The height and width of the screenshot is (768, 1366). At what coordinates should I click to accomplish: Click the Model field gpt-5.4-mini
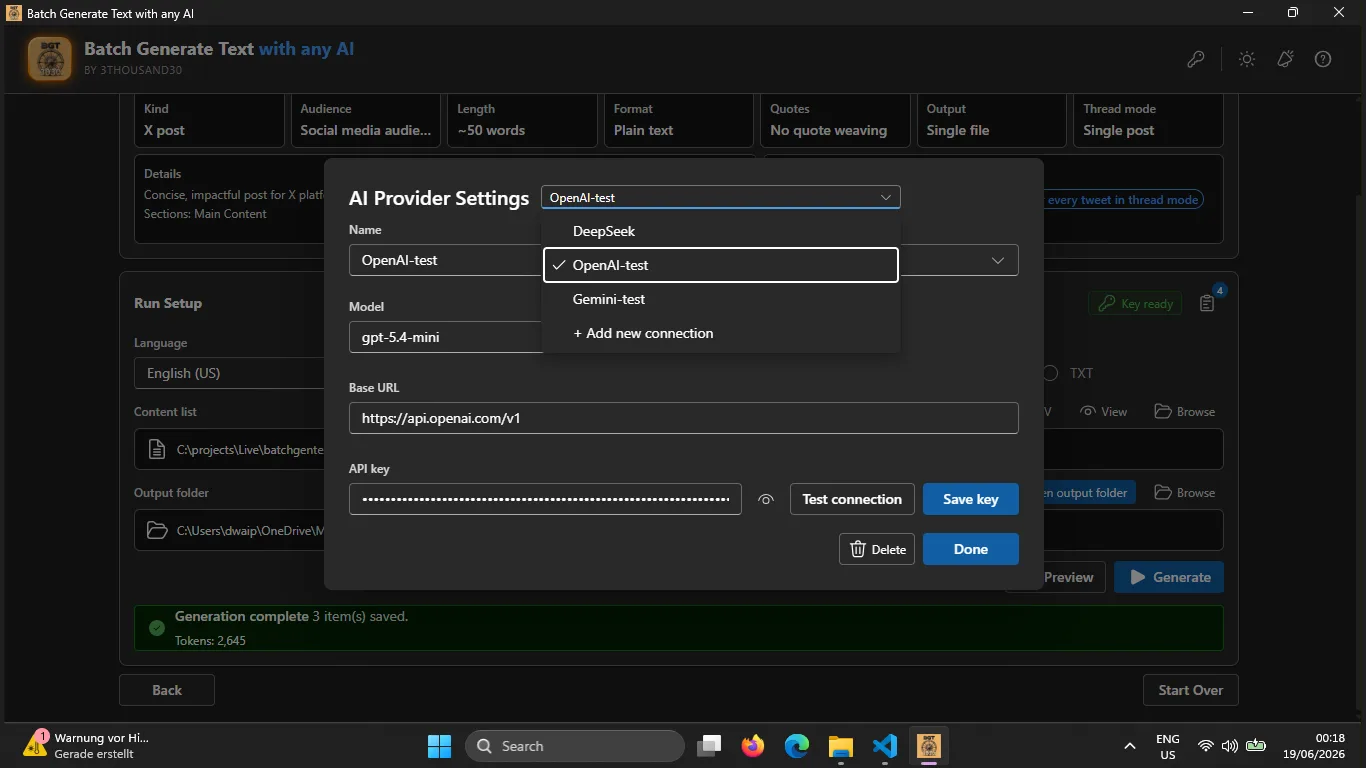(445, 337)
